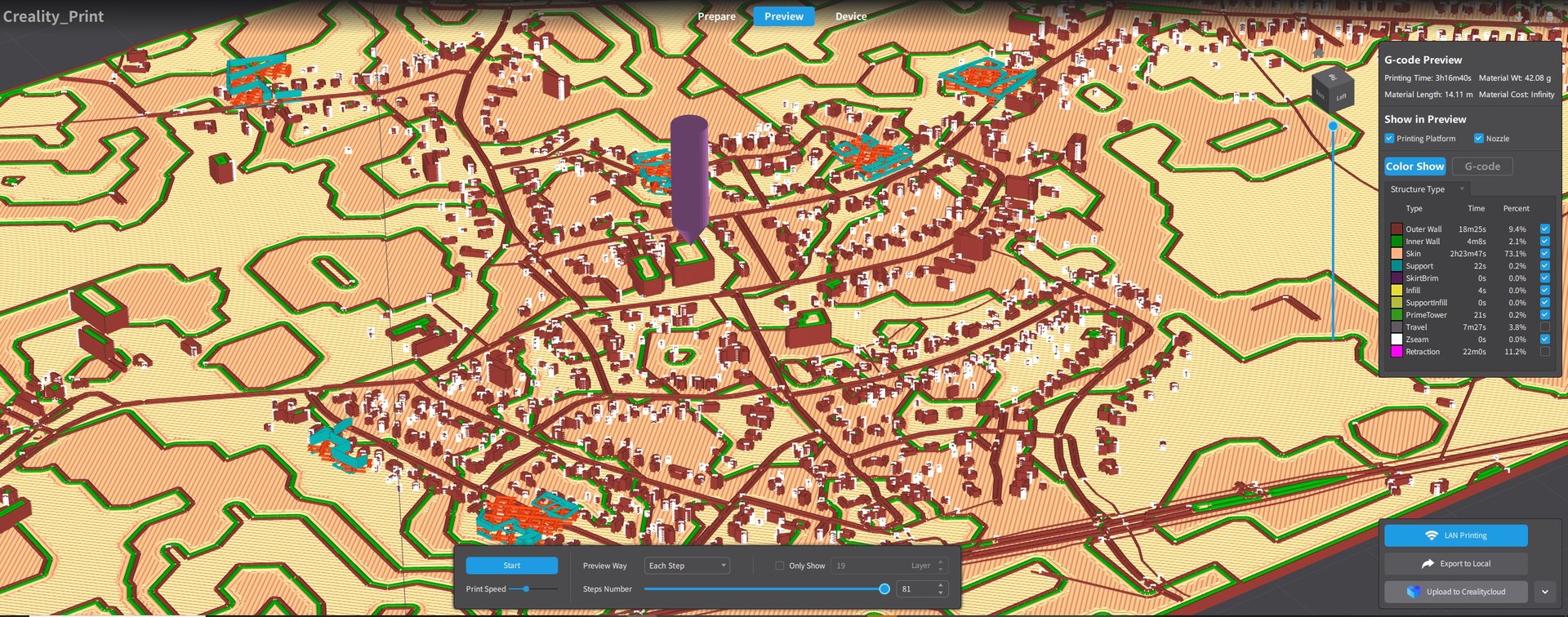1568x617 pixels.
Task: Click the SkirtBrim purple color swatch
Action: click(1396, 278)
